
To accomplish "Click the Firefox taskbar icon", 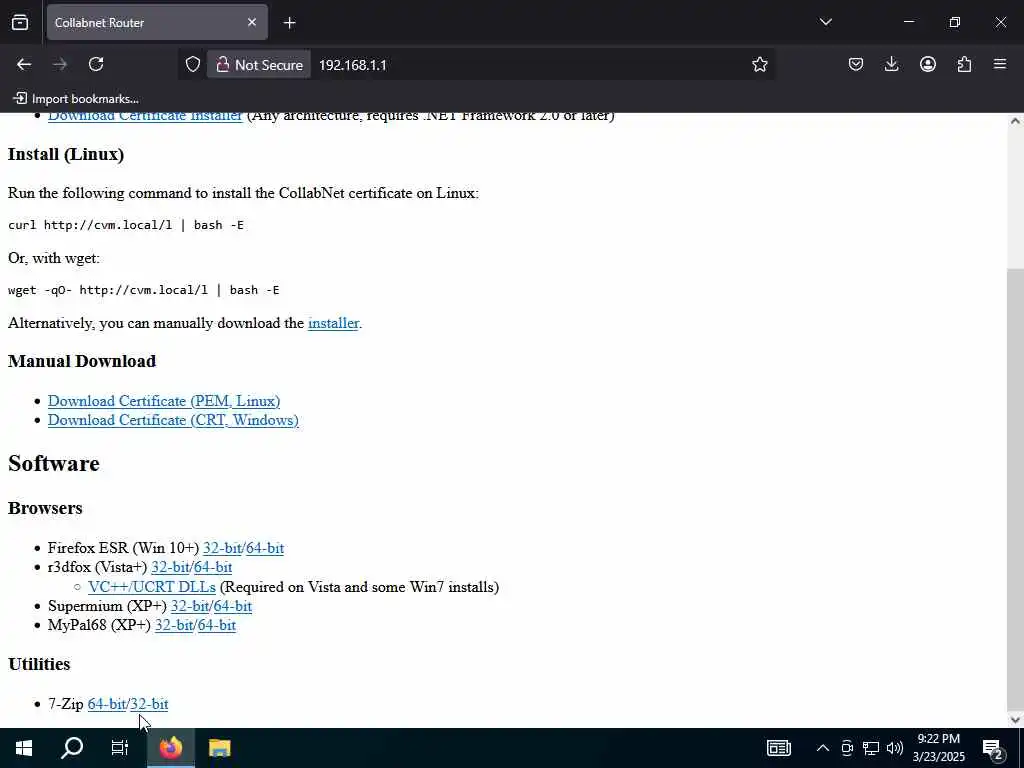I will coord(170,748).
